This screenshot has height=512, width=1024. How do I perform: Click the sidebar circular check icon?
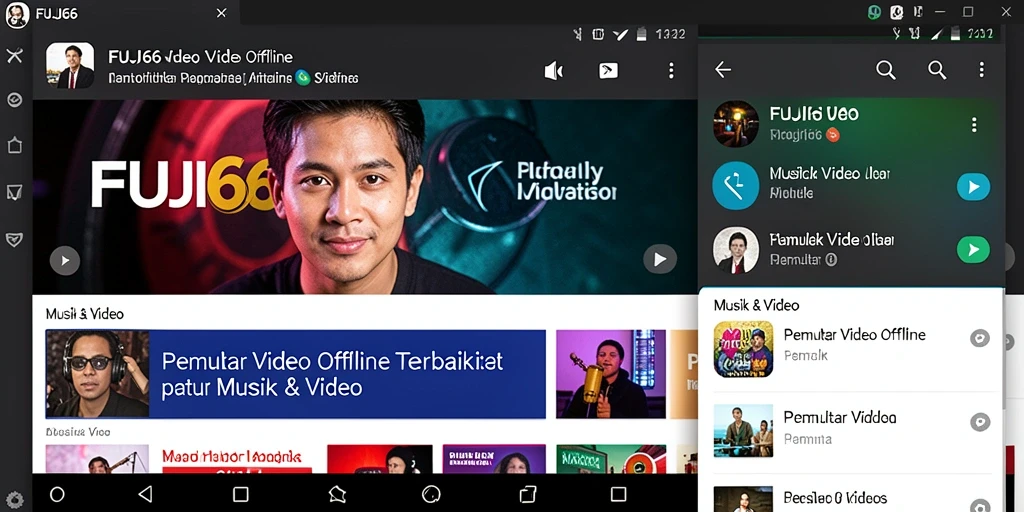(14, 99)
